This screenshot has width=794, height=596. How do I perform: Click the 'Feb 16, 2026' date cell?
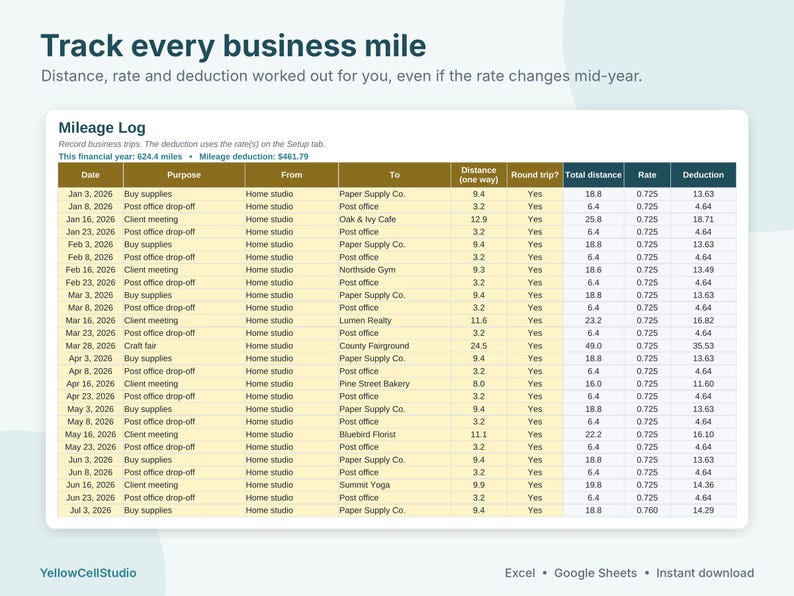tap(91, 270)
